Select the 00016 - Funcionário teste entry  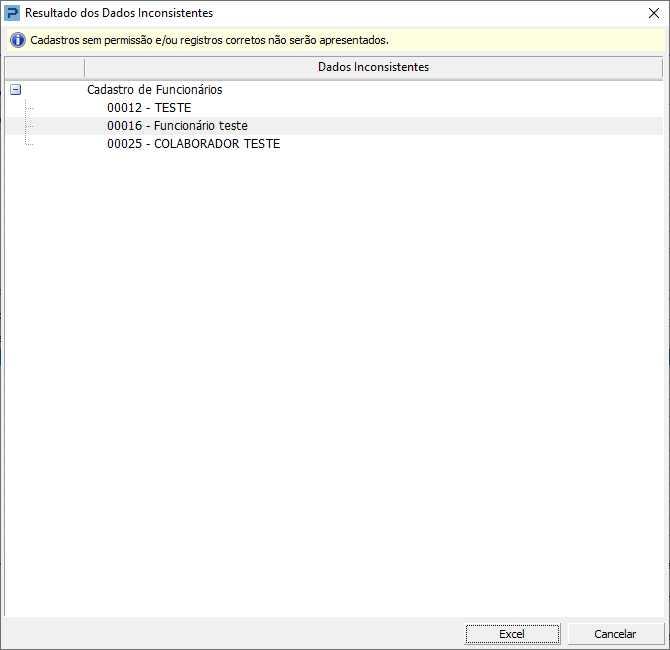pyautogui.click(x=334, y=126)
